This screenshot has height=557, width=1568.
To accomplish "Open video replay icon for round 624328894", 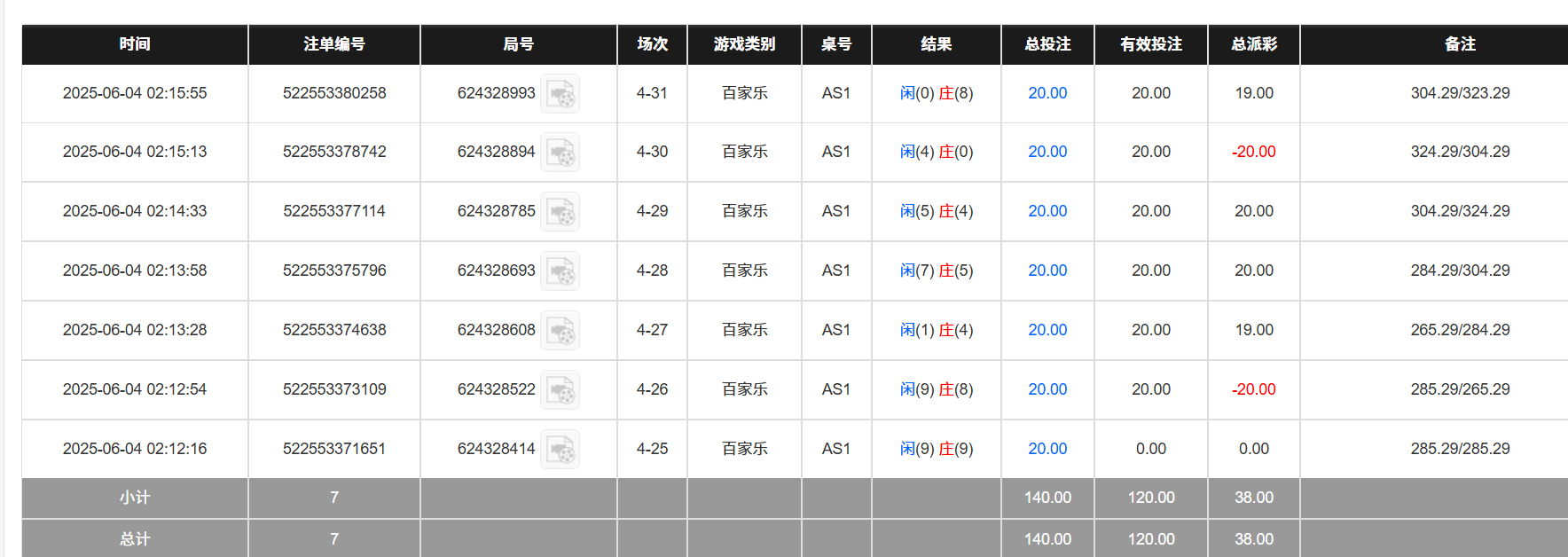I will coord(561,153).
